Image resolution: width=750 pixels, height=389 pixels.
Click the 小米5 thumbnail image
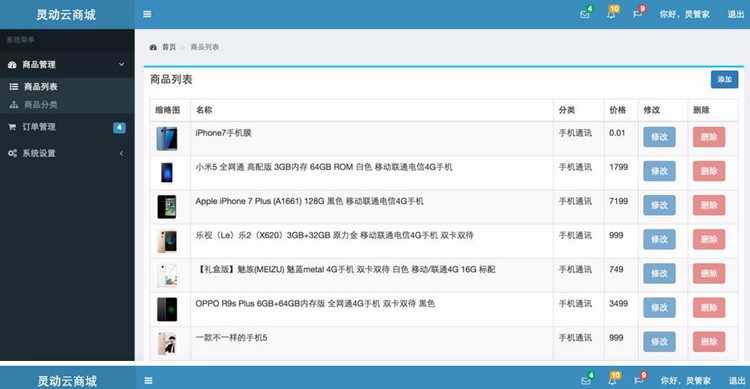pyautogui.click(x=167, y=173)
